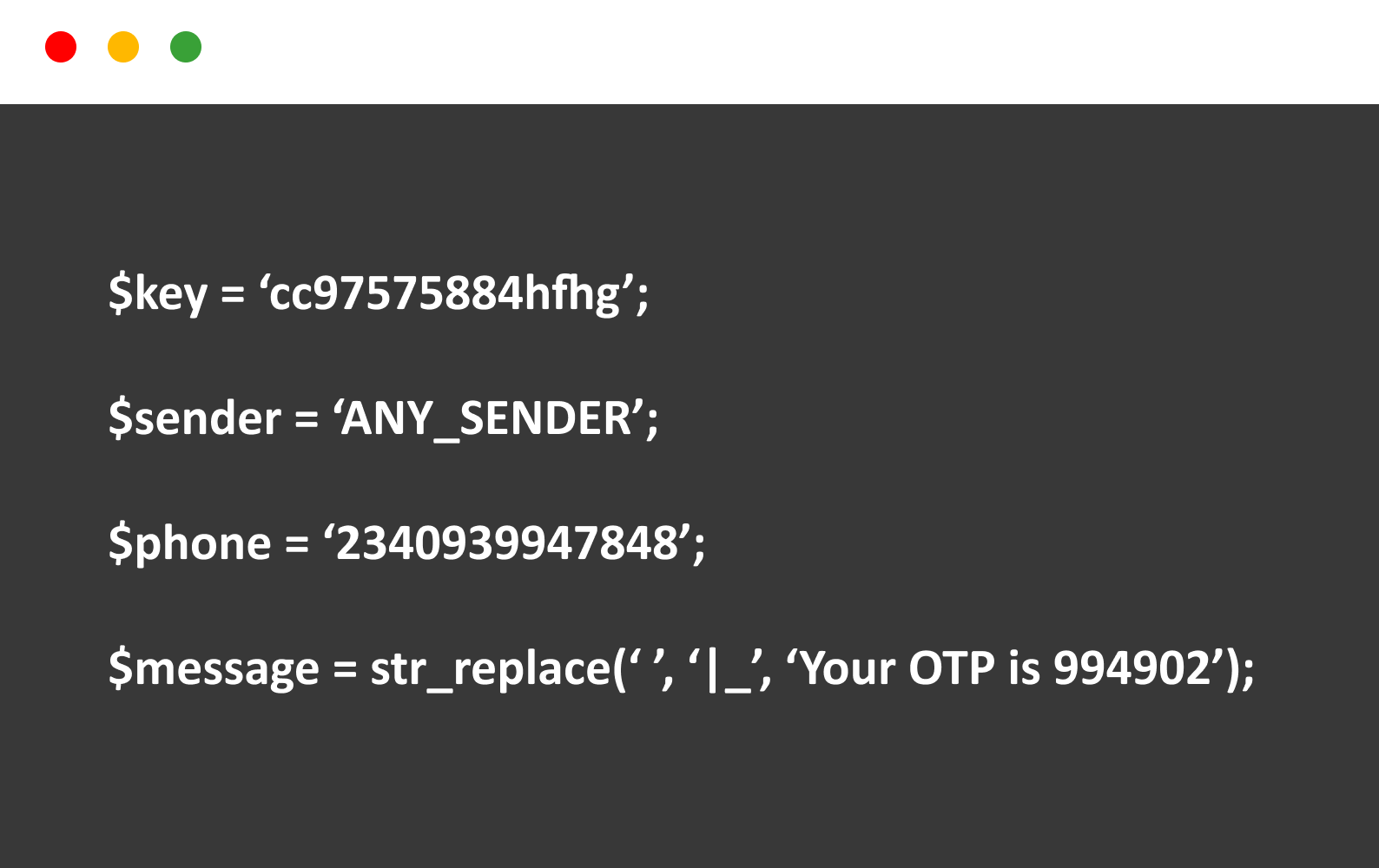
Task: Click the $key variable name
Action: 158,293
